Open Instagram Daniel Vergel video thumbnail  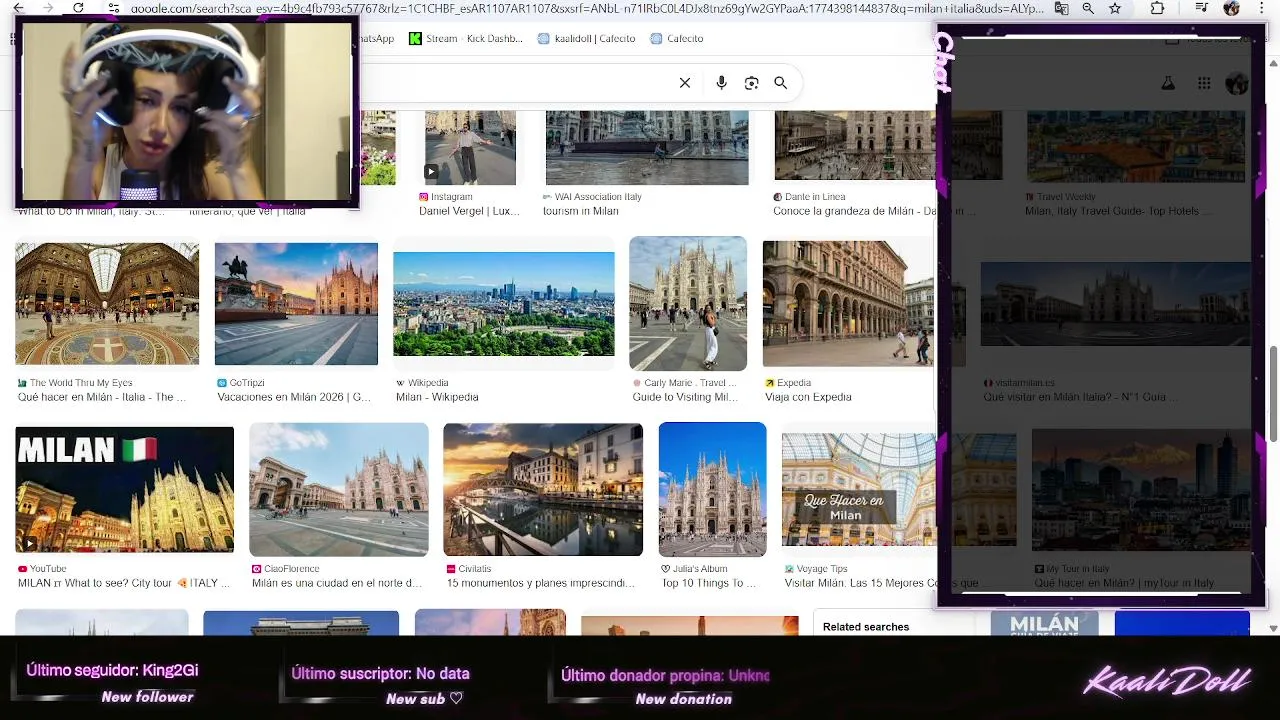[x=470, y=148]
